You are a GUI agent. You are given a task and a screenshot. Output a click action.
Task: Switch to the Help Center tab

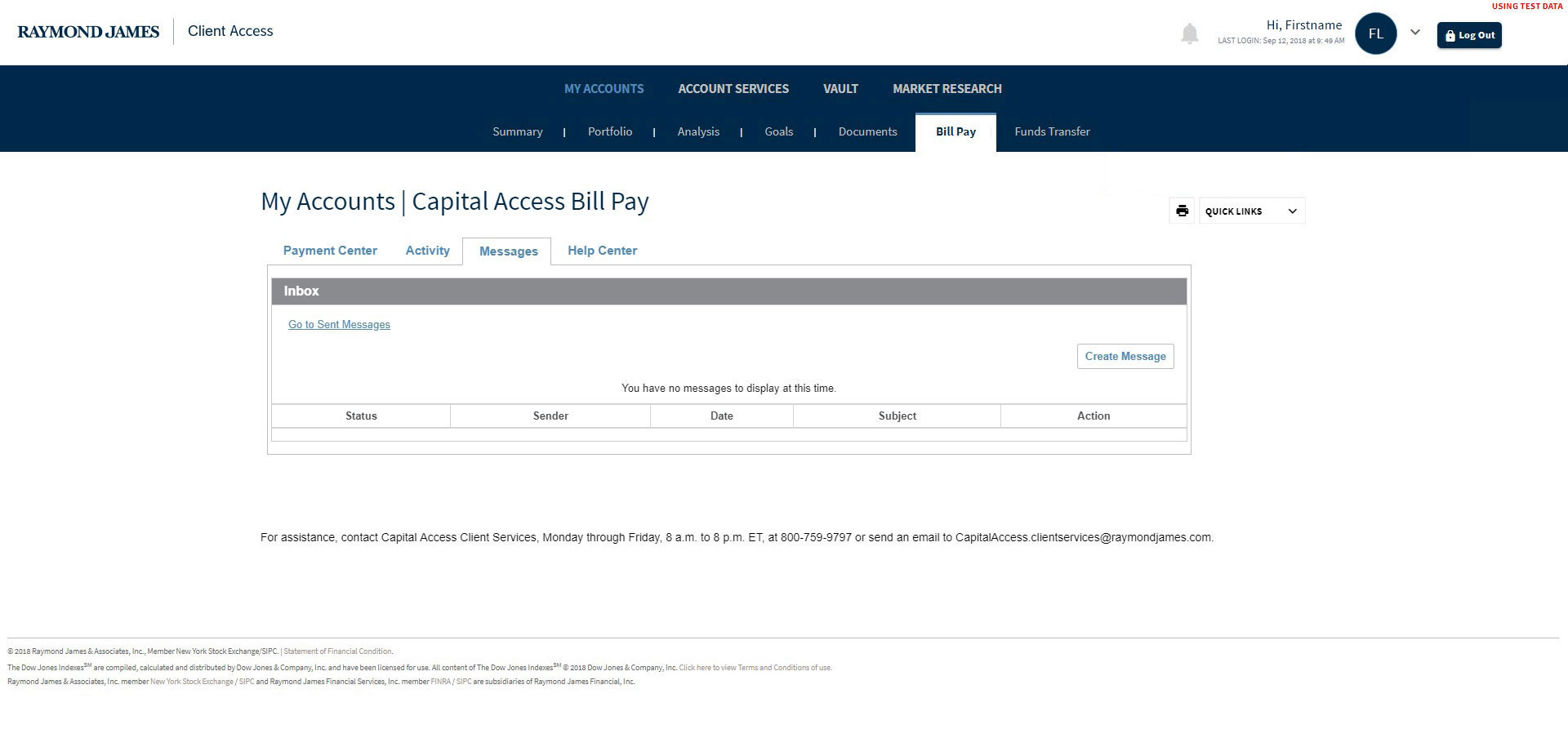pyautogui.click(x=602, y=251)
